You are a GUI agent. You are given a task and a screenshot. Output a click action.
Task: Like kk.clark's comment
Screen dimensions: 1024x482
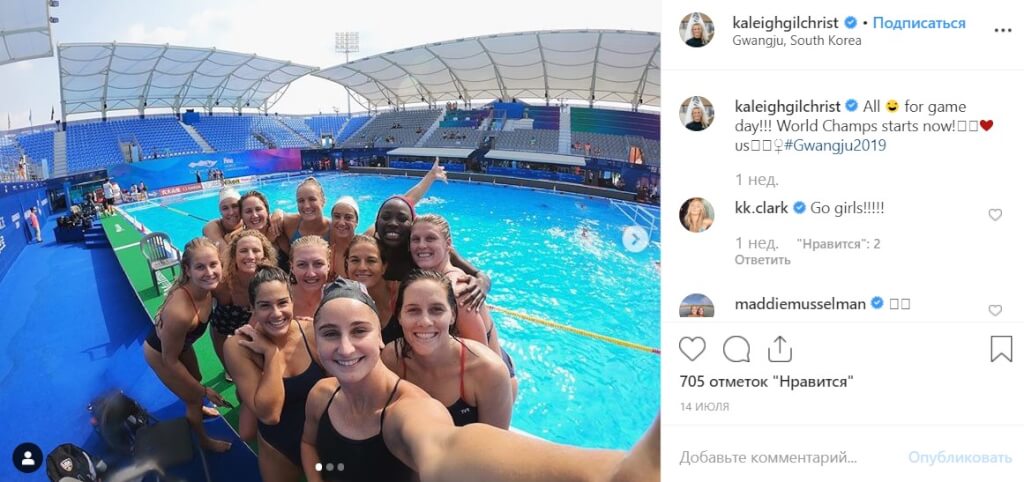point(995,215)
